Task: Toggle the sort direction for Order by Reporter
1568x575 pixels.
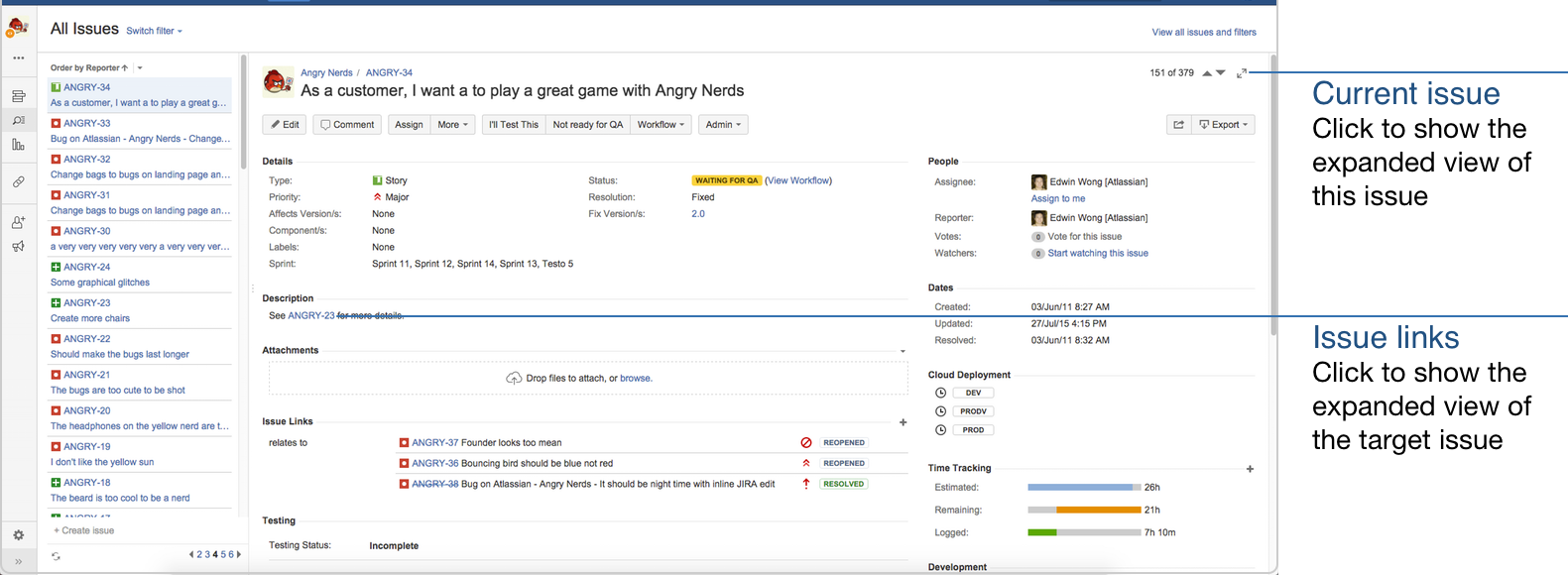Action: (125, 68)
